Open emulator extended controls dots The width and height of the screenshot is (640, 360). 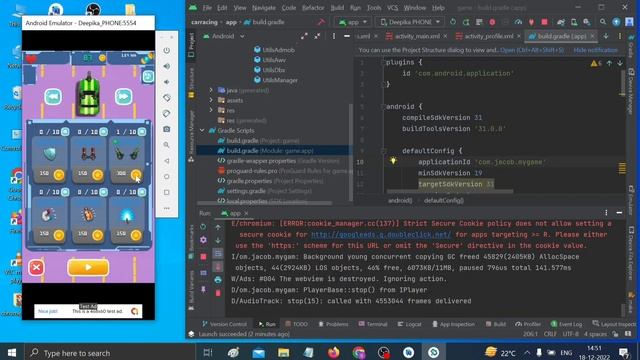167,208
